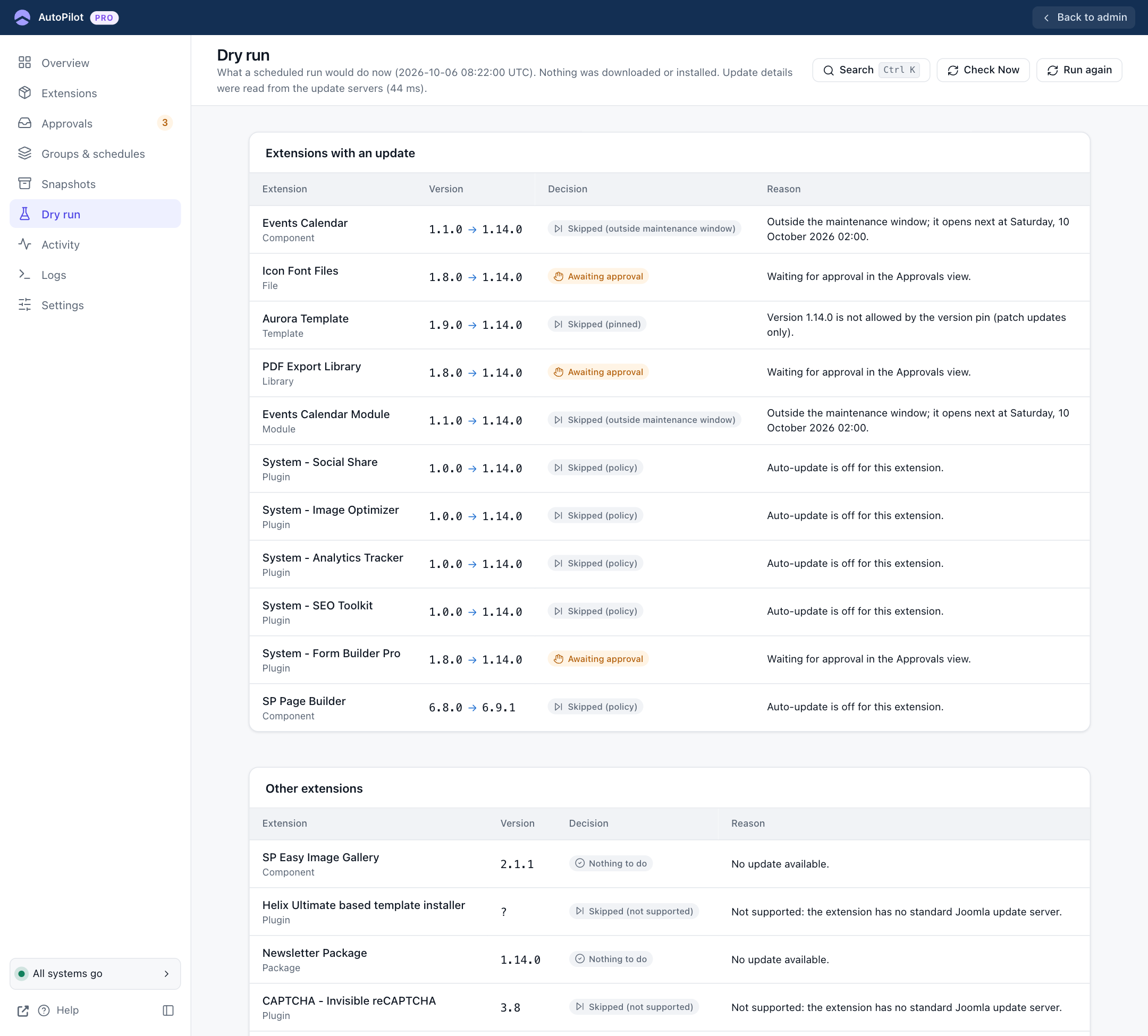This screenshot has height=1036, width=1148.
Task: Select the System - SEO Toolkit name
Action: click(317, 606)
